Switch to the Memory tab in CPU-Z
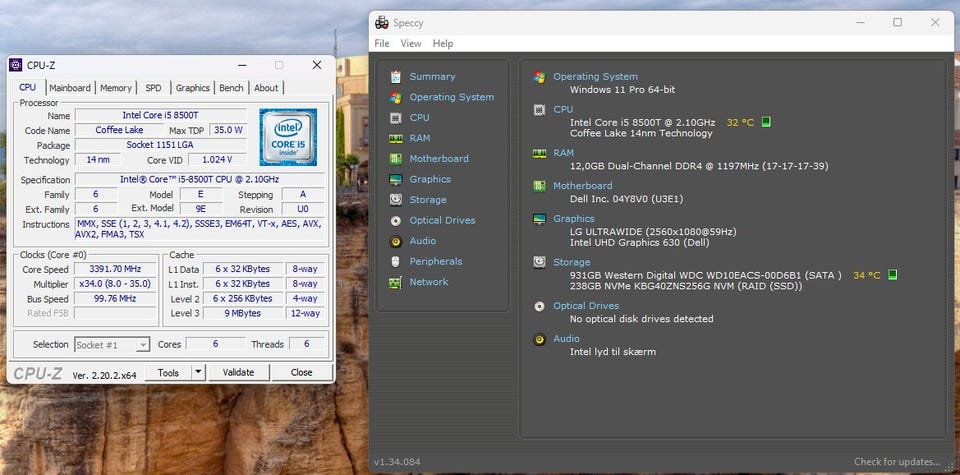 click(116, 88)
